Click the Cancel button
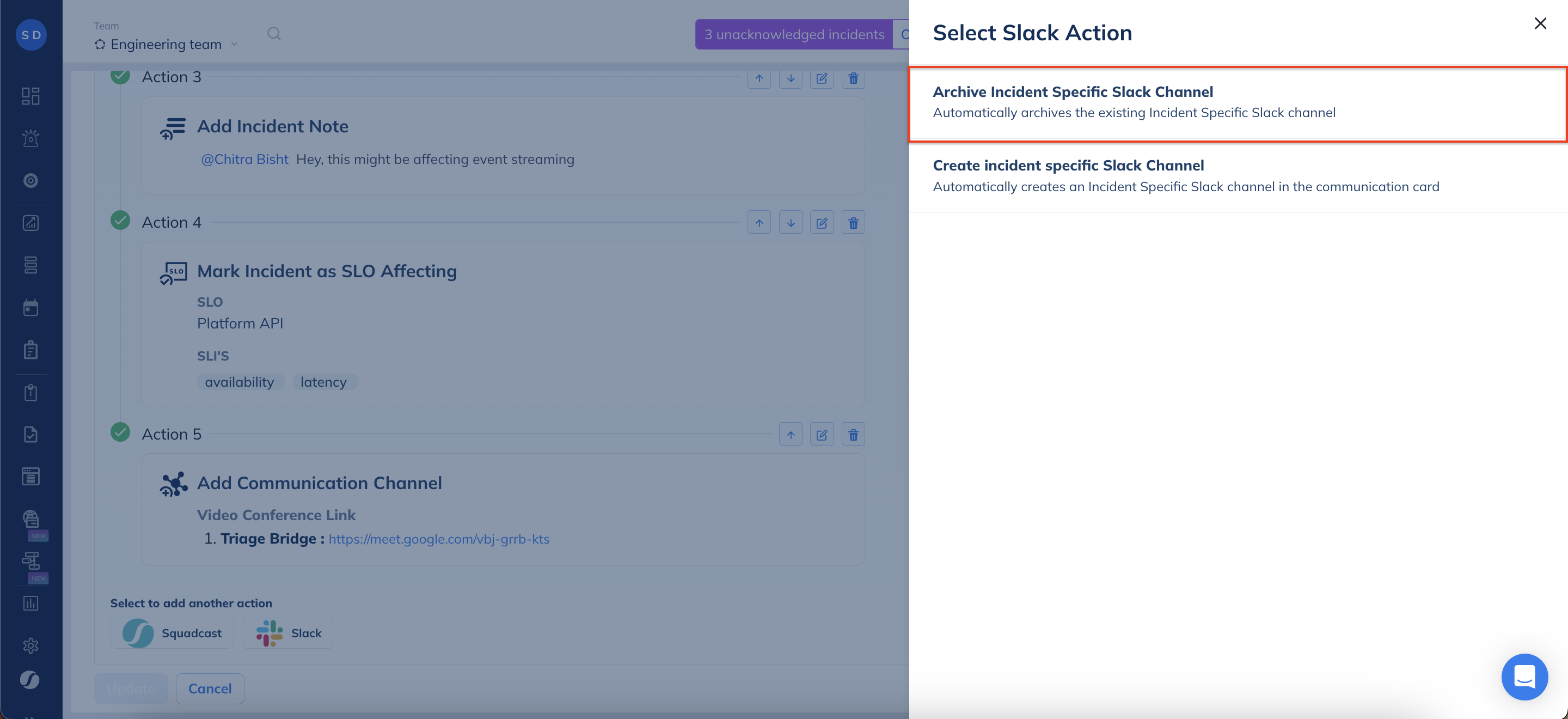The image size is (1568, 719). click(210, 688)
